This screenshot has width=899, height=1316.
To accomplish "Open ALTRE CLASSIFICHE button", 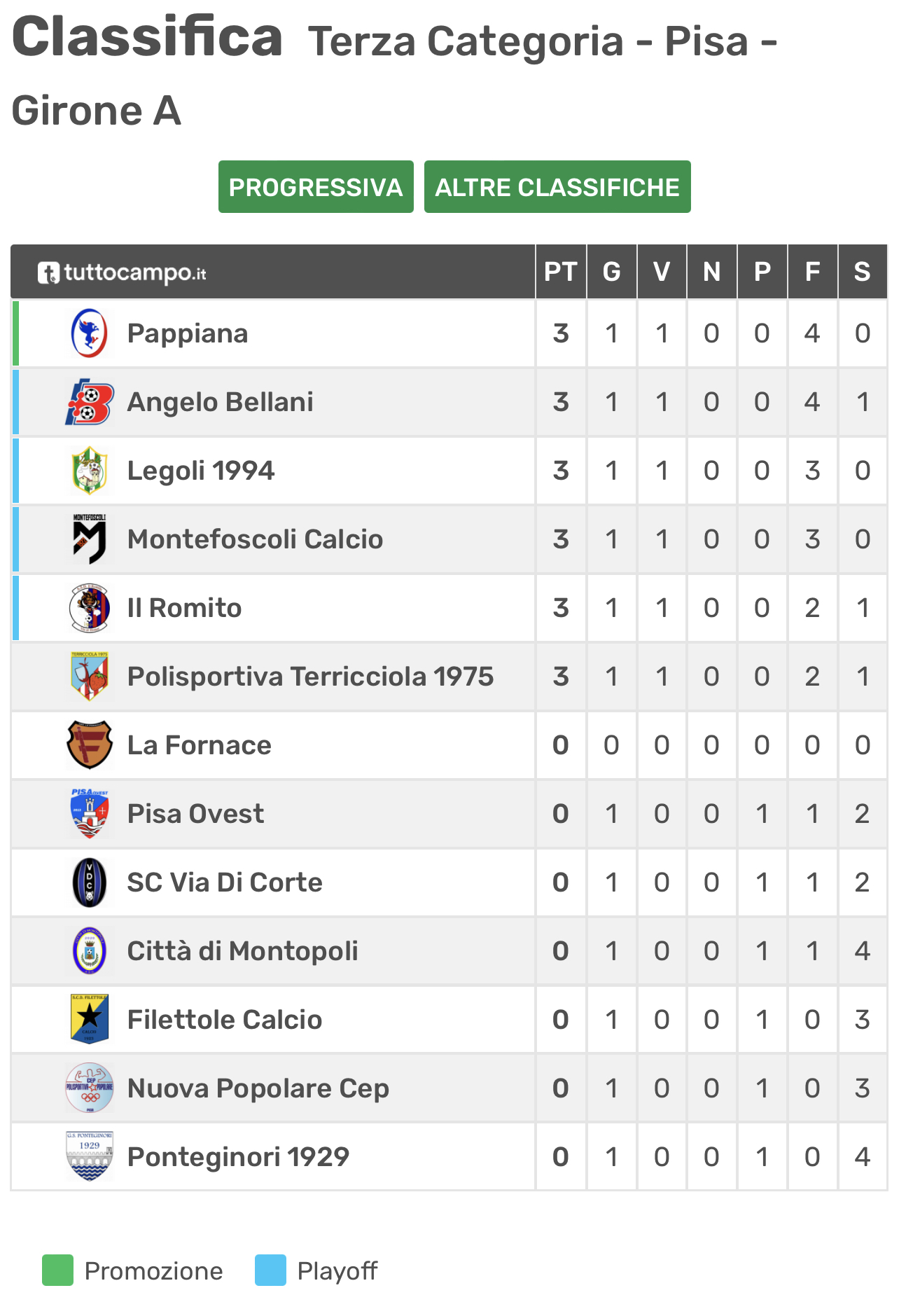I will 557,187.
